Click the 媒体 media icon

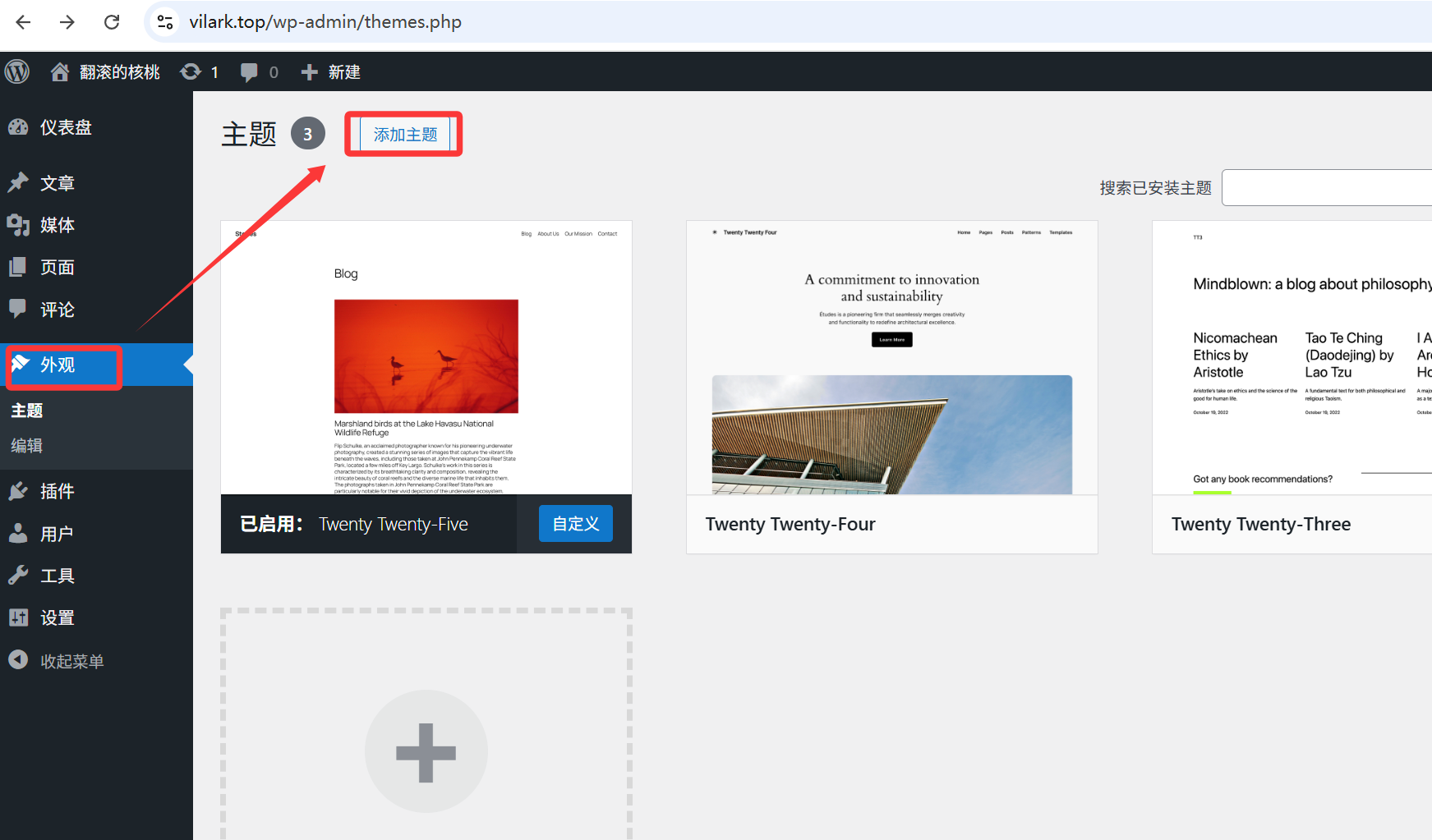pos(18,225)
